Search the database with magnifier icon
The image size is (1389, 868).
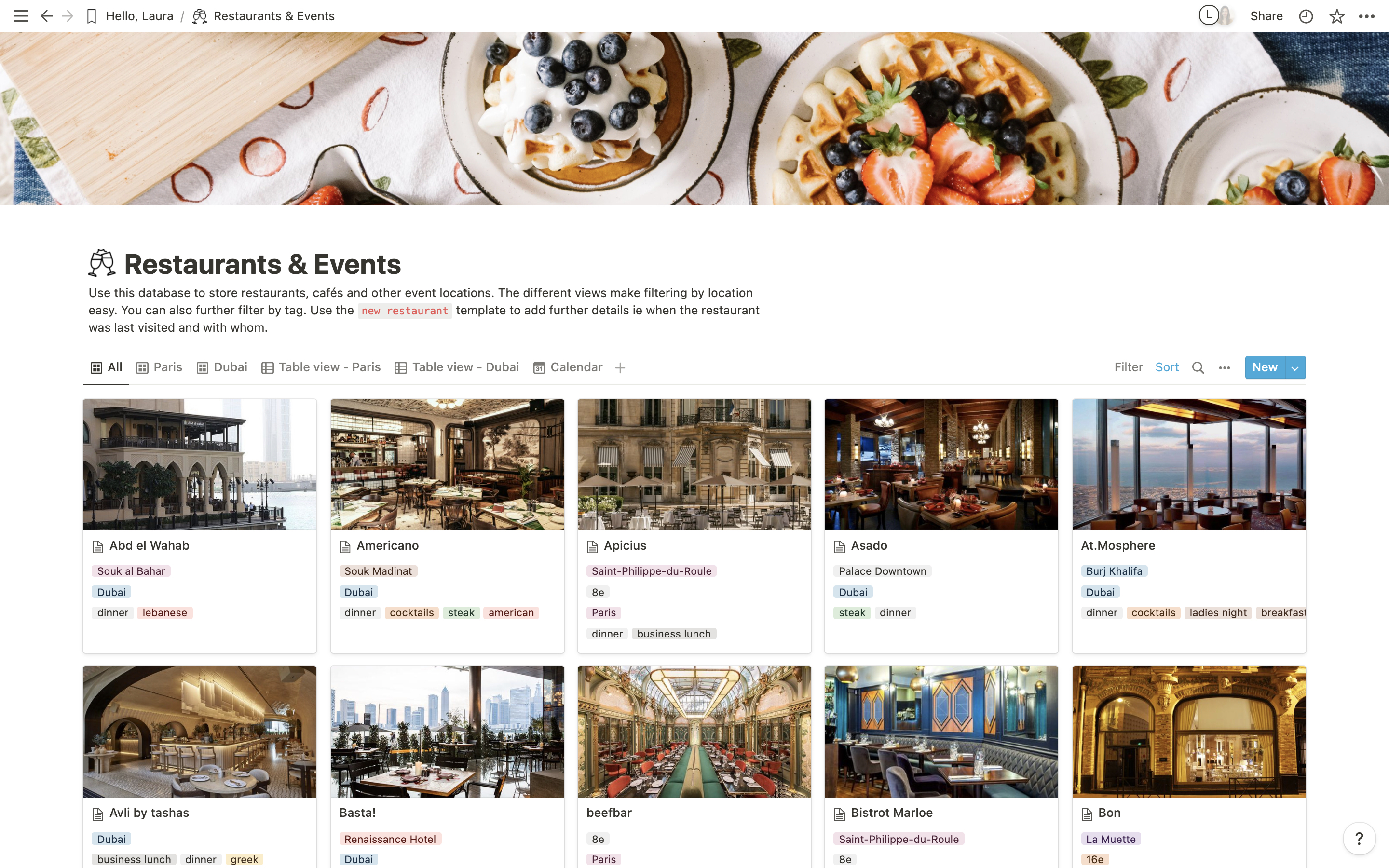[x=1198, y=367]
